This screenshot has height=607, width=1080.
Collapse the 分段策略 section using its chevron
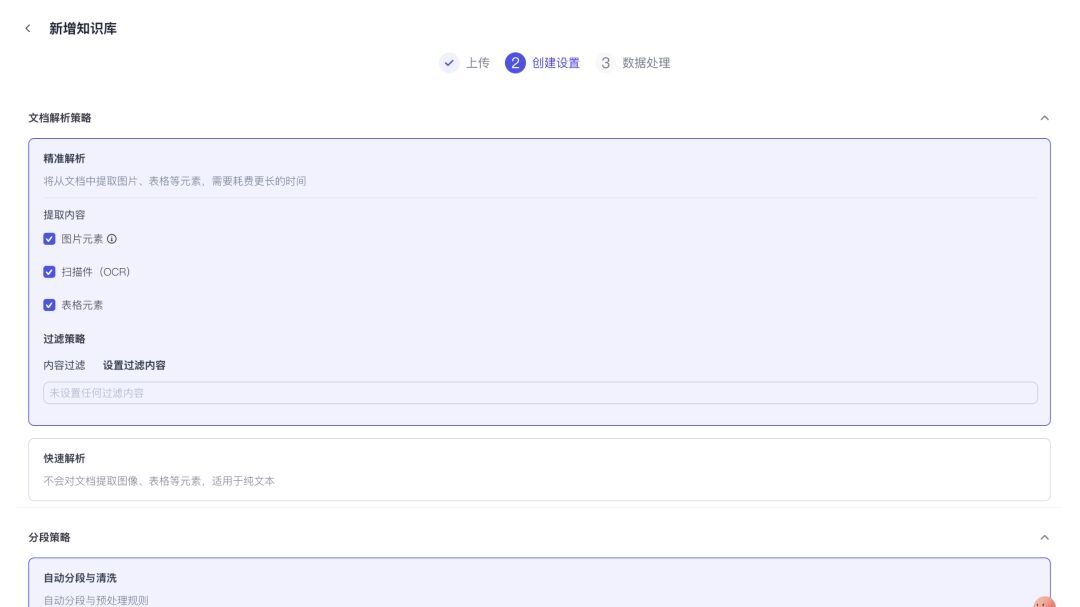[x=1044, y=537]
